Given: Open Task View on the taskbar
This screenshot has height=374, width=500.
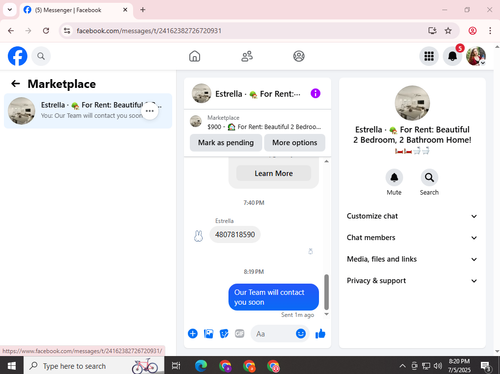Looking at the screenshot, I should (176, 366).
